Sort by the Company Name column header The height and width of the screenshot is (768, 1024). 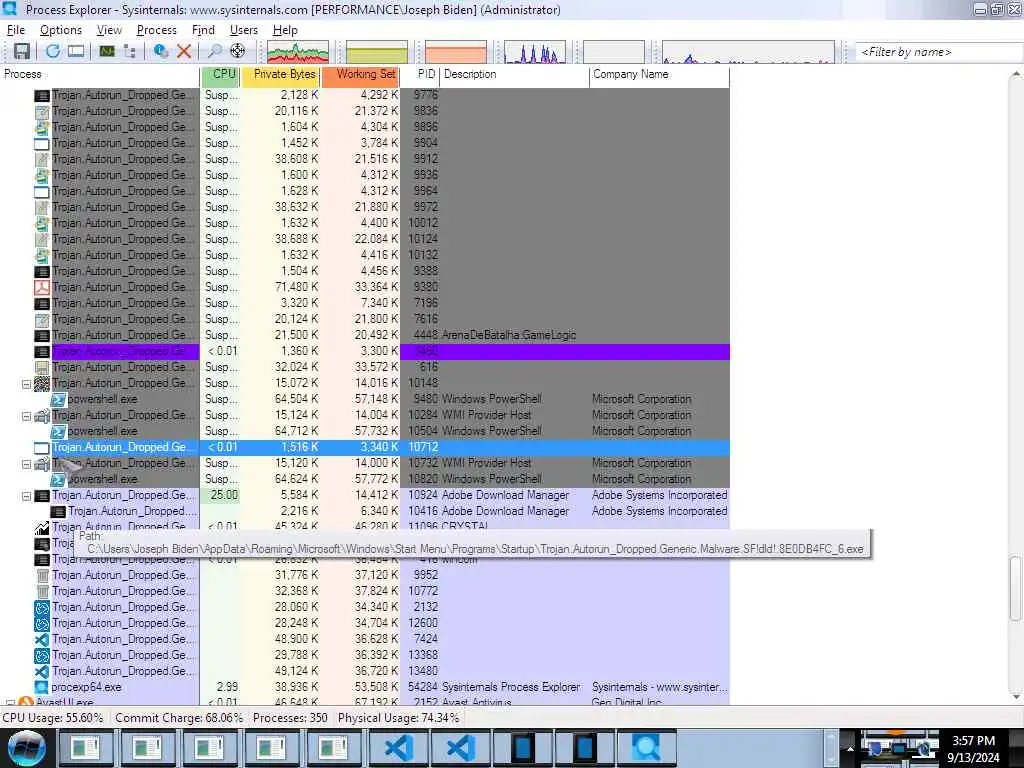click(x=660, y=74)
